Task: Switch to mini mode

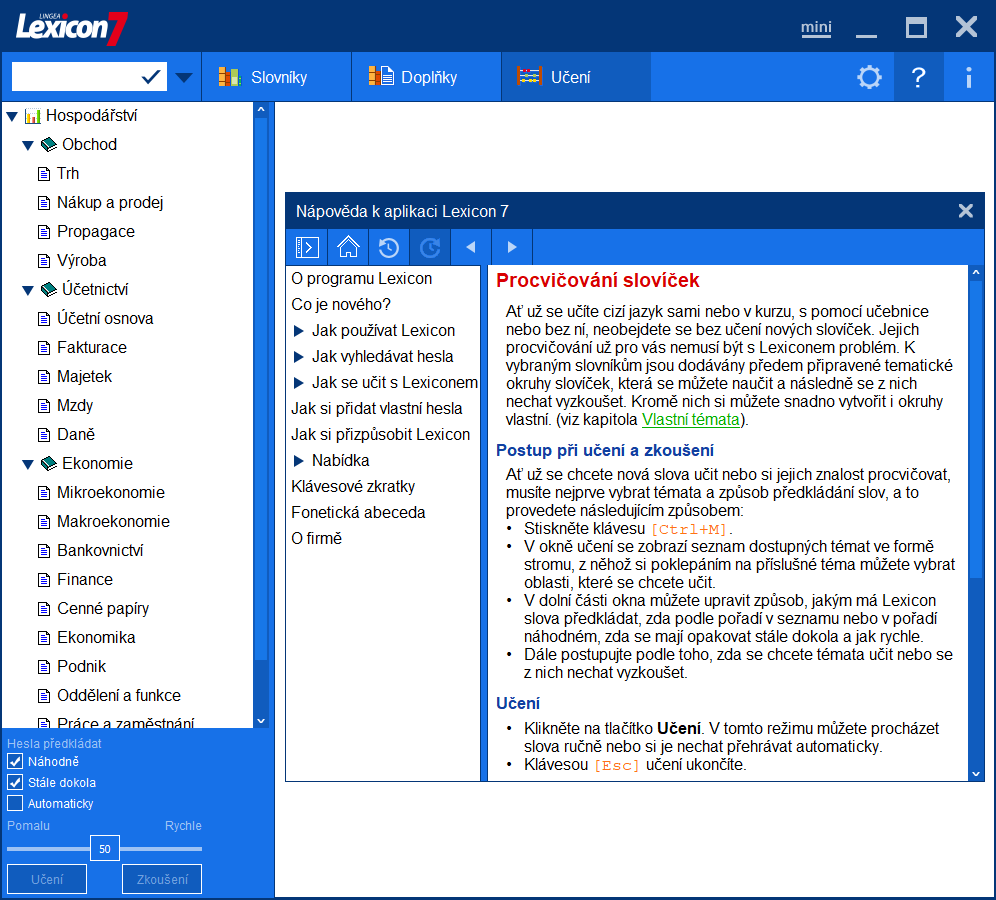Action: click(x=816, y=28)
